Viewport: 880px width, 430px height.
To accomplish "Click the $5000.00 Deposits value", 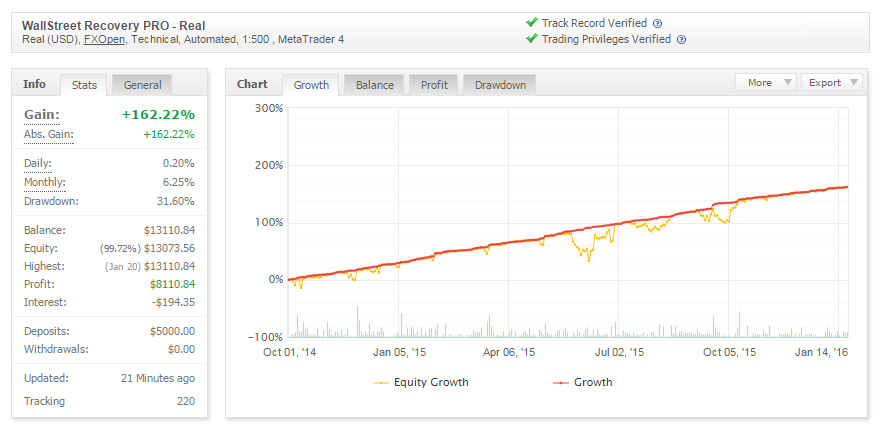I will coord(172,331).
